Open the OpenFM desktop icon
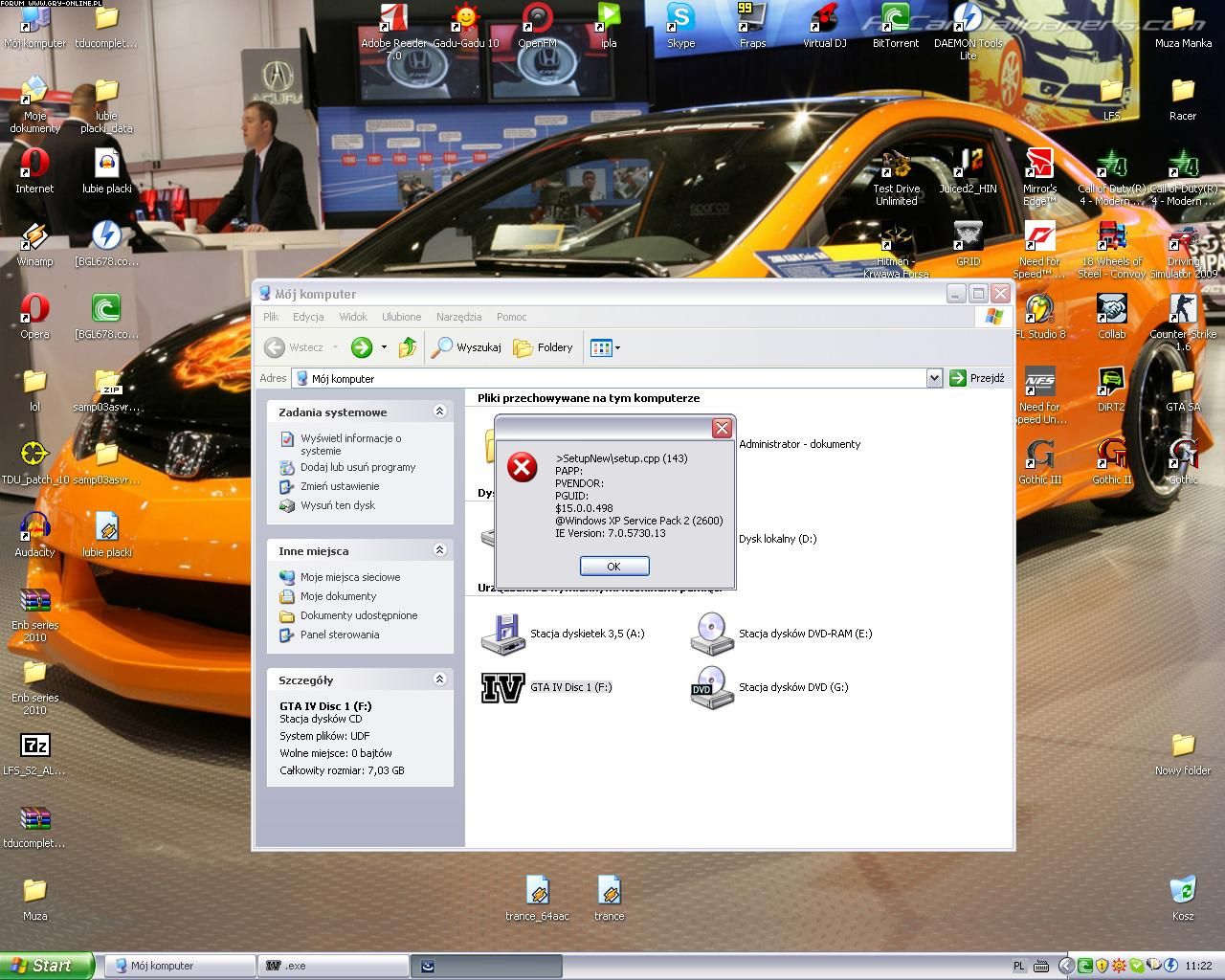The image size is (1225, 980). pyautogui.click(x=537, y=27)
